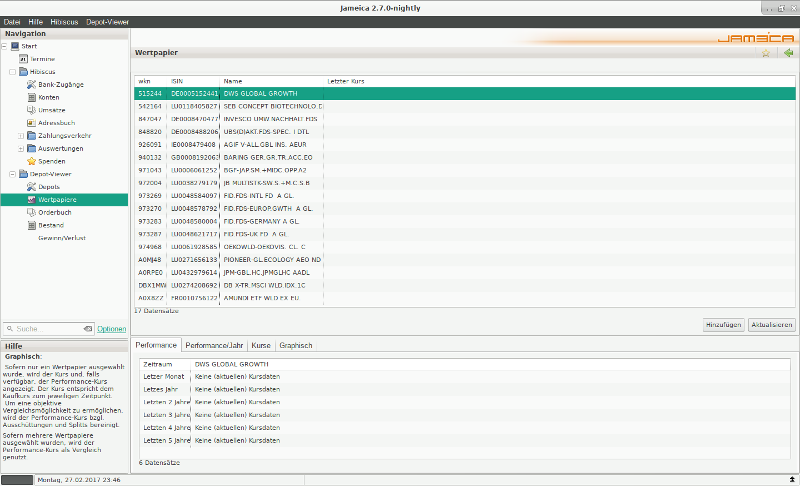
Task: Open the Optionen link beside search
Action: pos(111,328)
